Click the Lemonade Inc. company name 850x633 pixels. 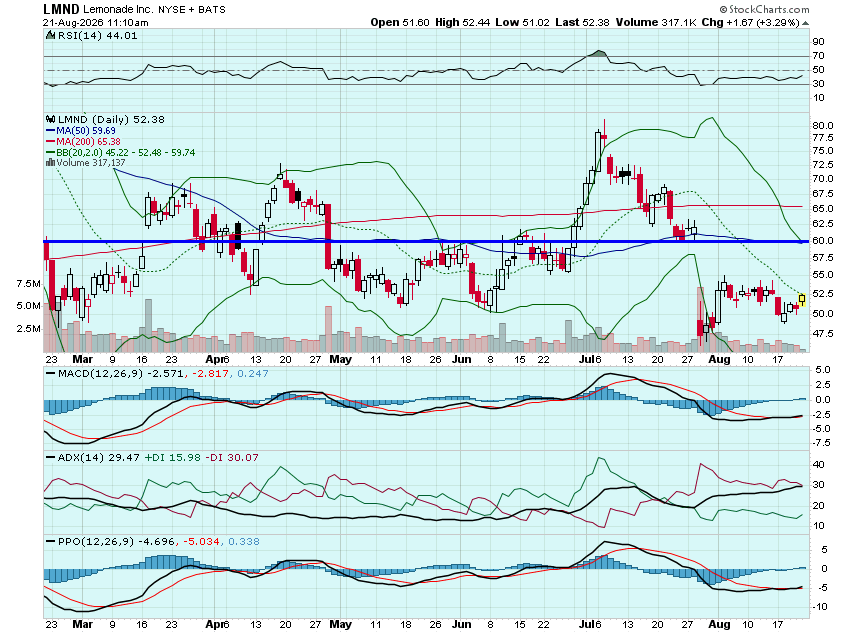coord(118,10)
